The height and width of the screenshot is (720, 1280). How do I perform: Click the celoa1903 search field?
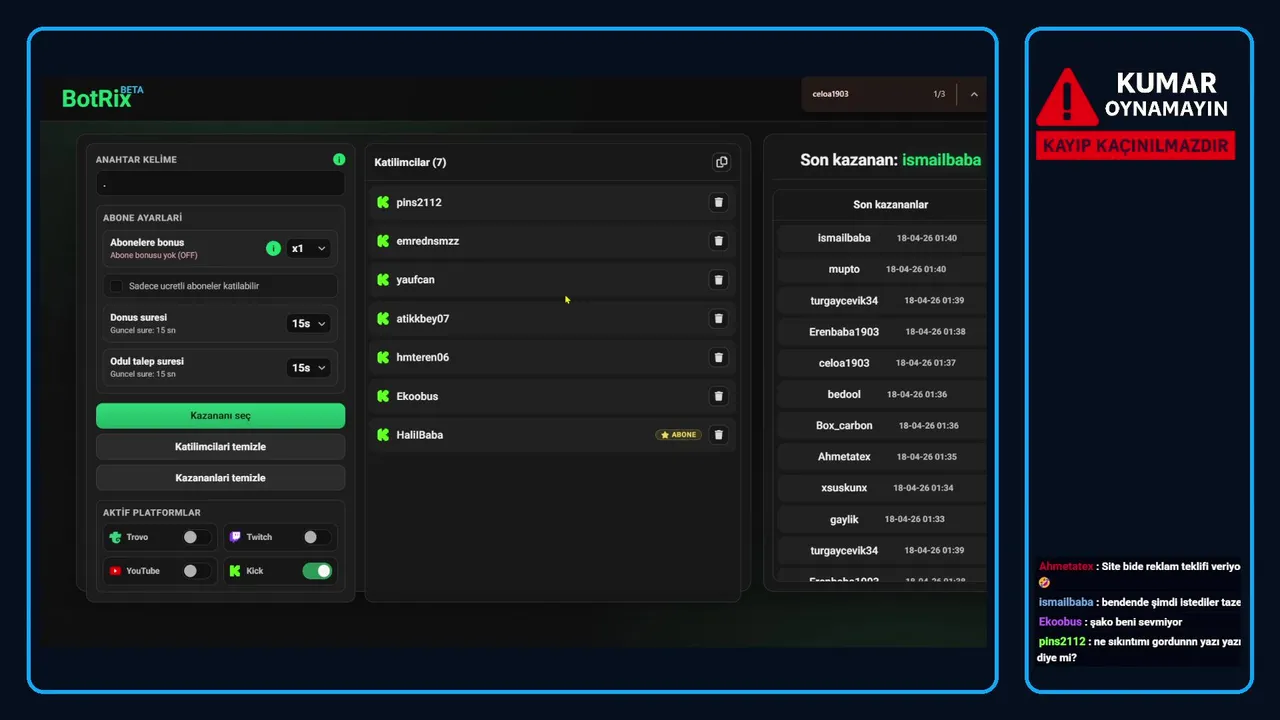tap(865, 94)
